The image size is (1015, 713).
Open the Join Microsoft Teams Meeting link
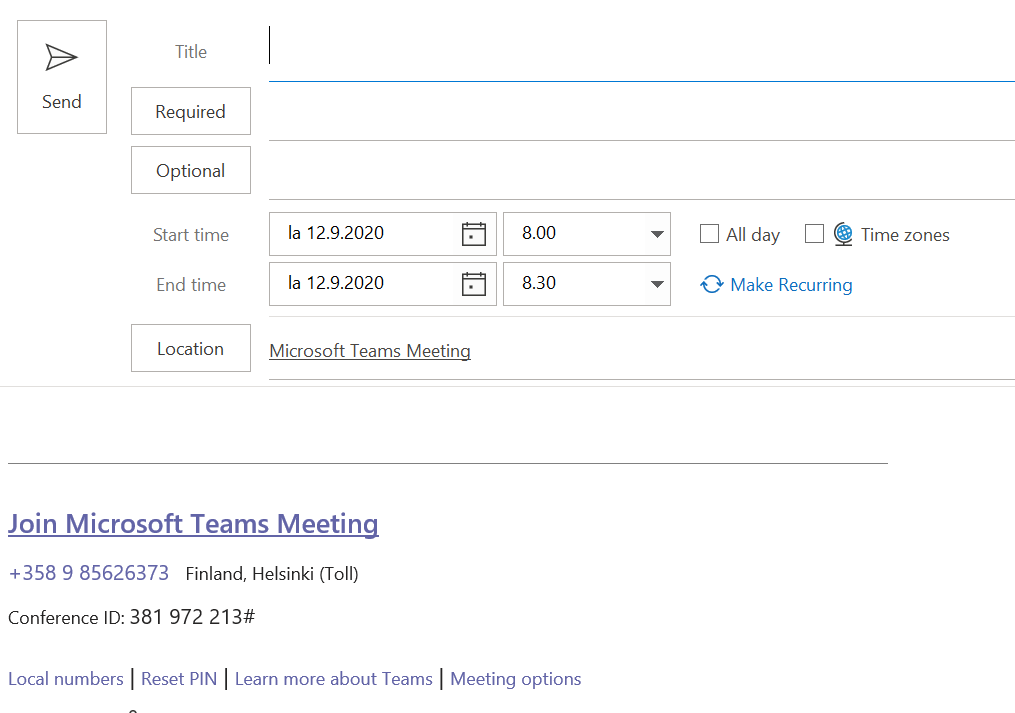[x=193, y=523]
